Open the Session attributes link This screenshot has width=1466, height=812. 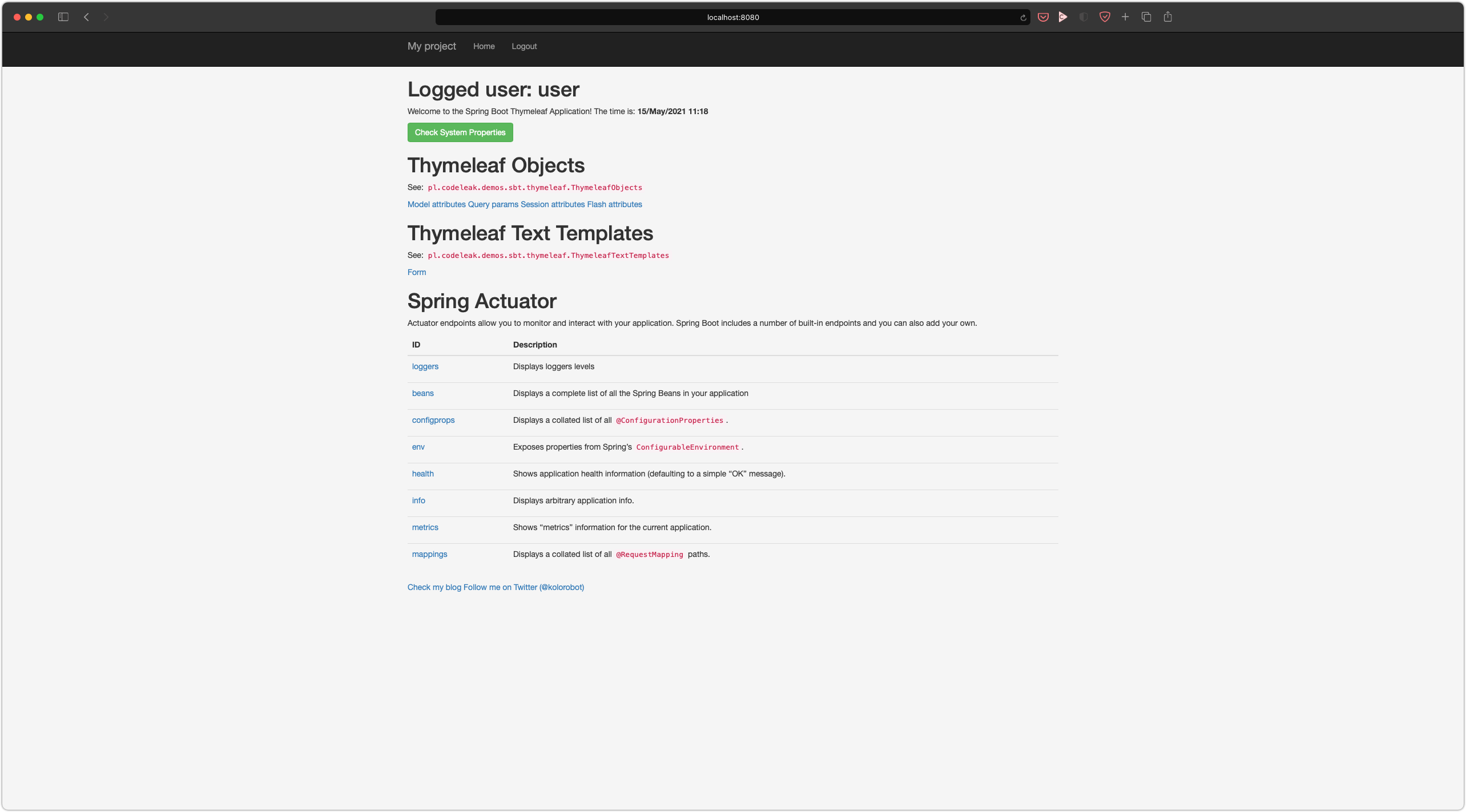[552, 204]
